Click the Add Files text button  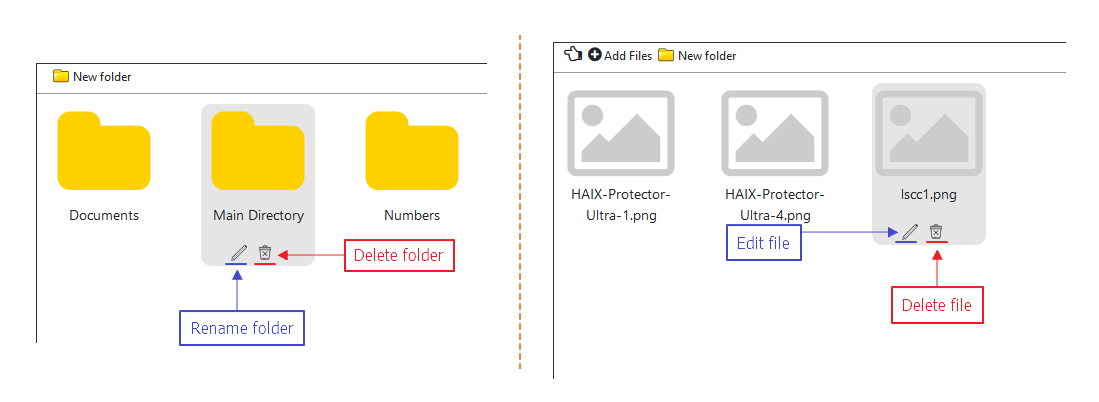(x=628, y=55)
